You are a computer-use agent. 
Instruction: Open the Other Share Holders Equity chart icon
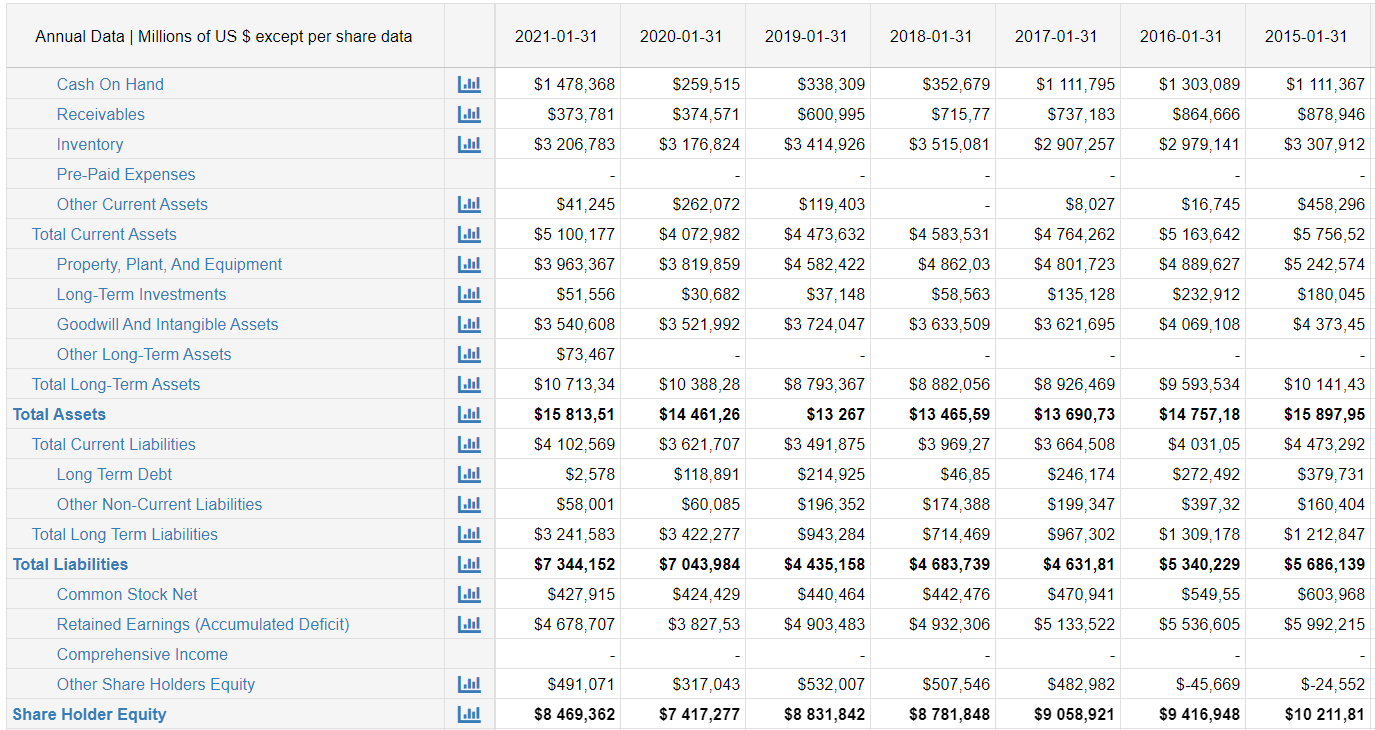470,684
